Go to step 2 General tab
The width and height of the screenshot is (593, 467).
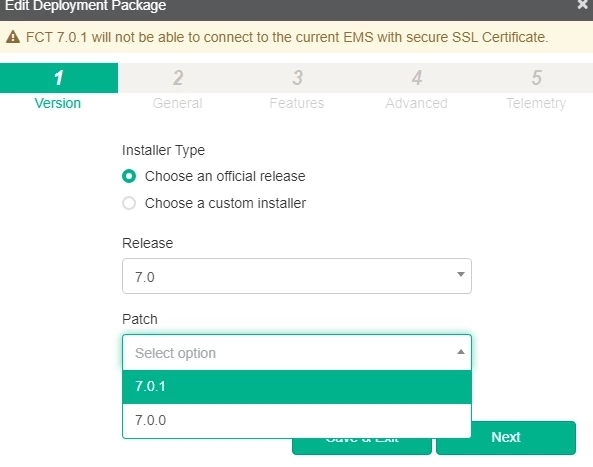point(178,87)
